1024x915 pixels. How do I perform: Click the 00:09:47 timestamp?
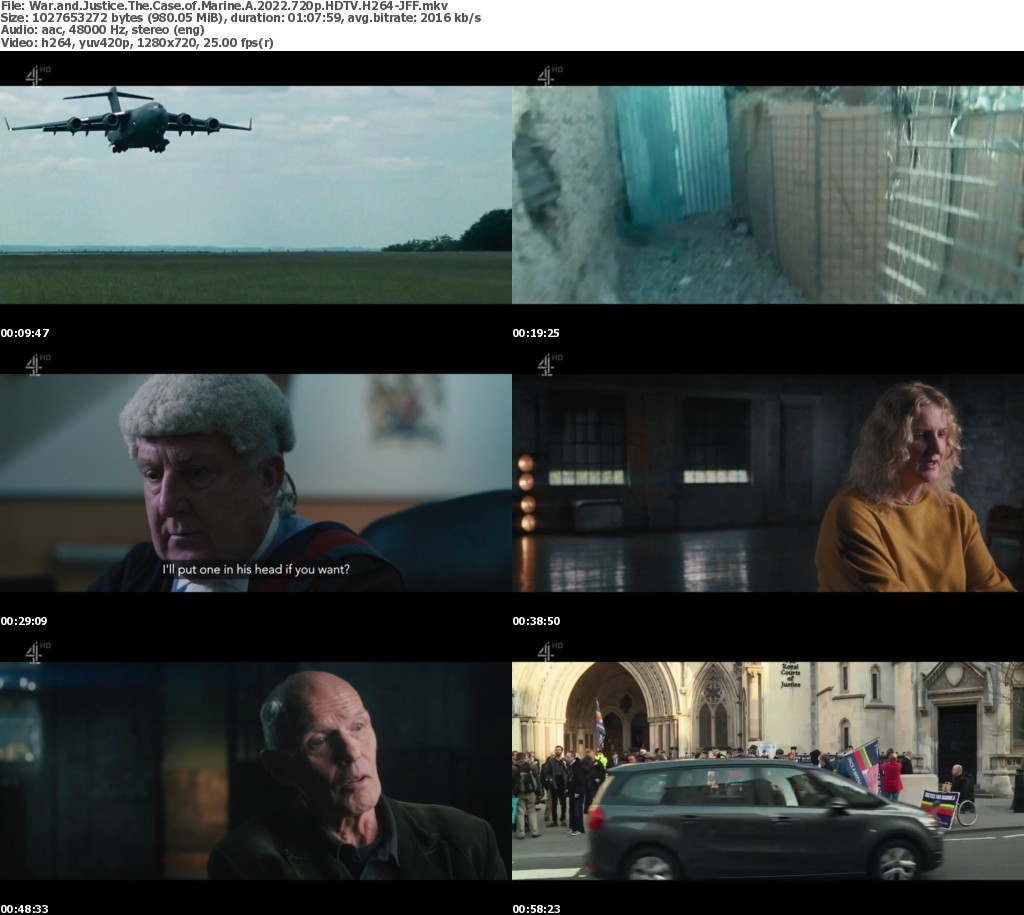(x=25, y=333)
